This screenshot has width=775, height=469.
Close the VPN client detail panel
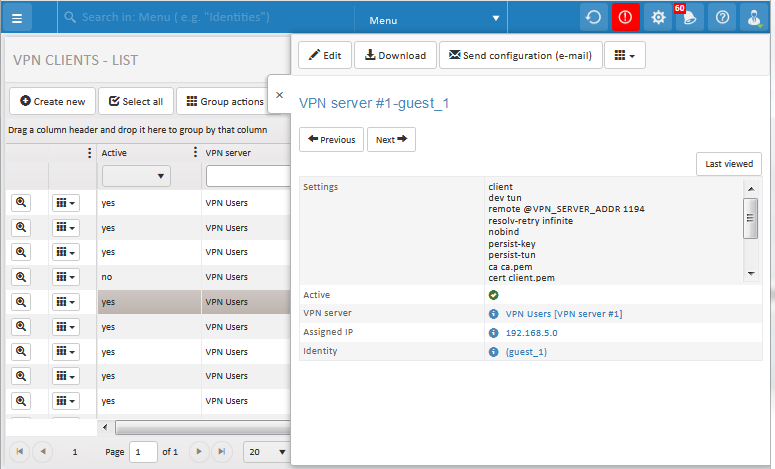click(x=279, y=95)
